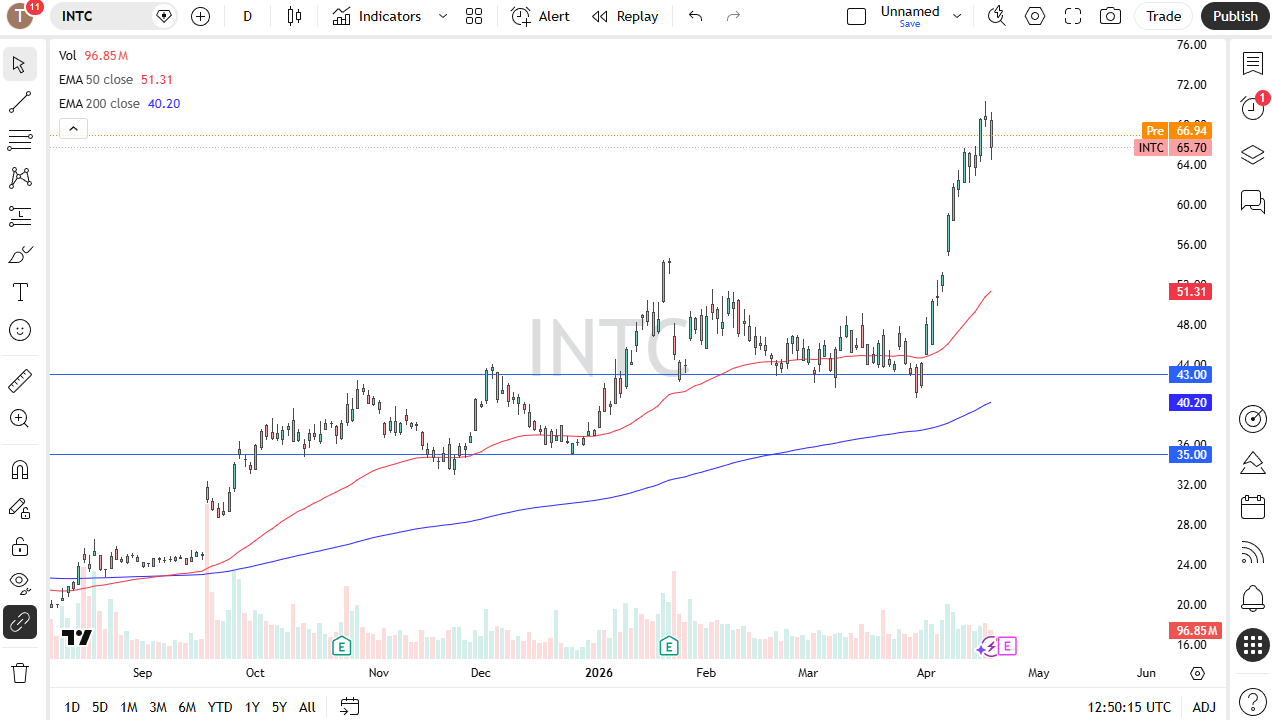Take a chart snapshot with camera
The width and height of the screenshot is (1272, 720).
1110,16
